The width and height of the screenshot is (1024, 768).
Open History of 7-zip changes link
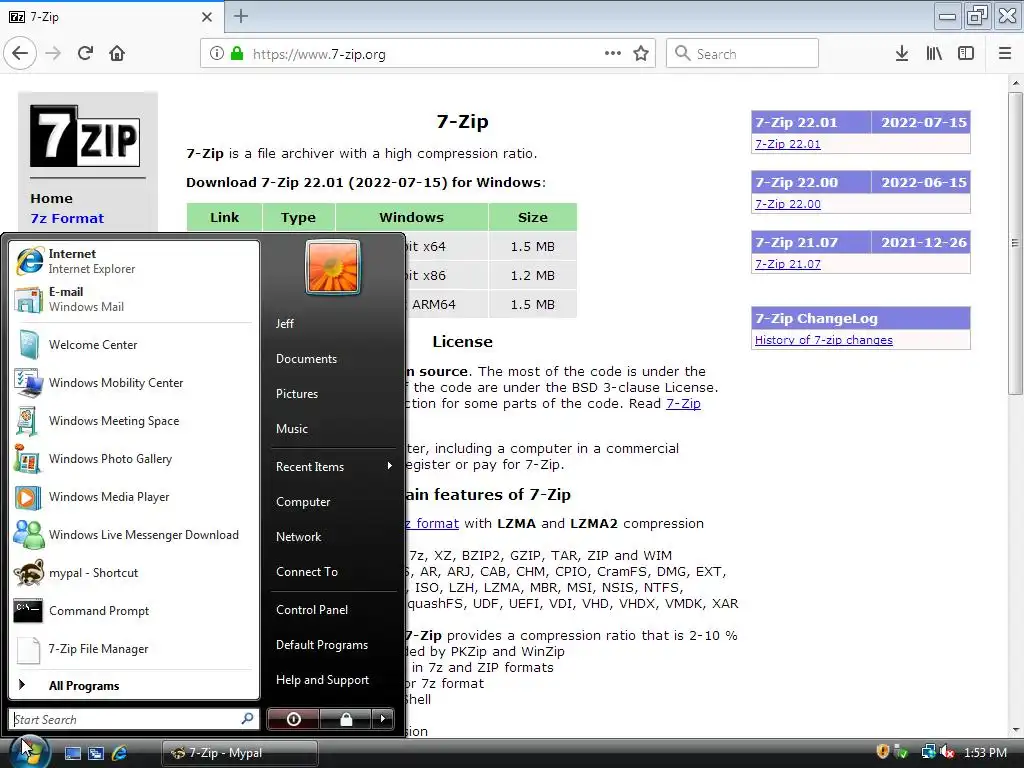[824, 340]
